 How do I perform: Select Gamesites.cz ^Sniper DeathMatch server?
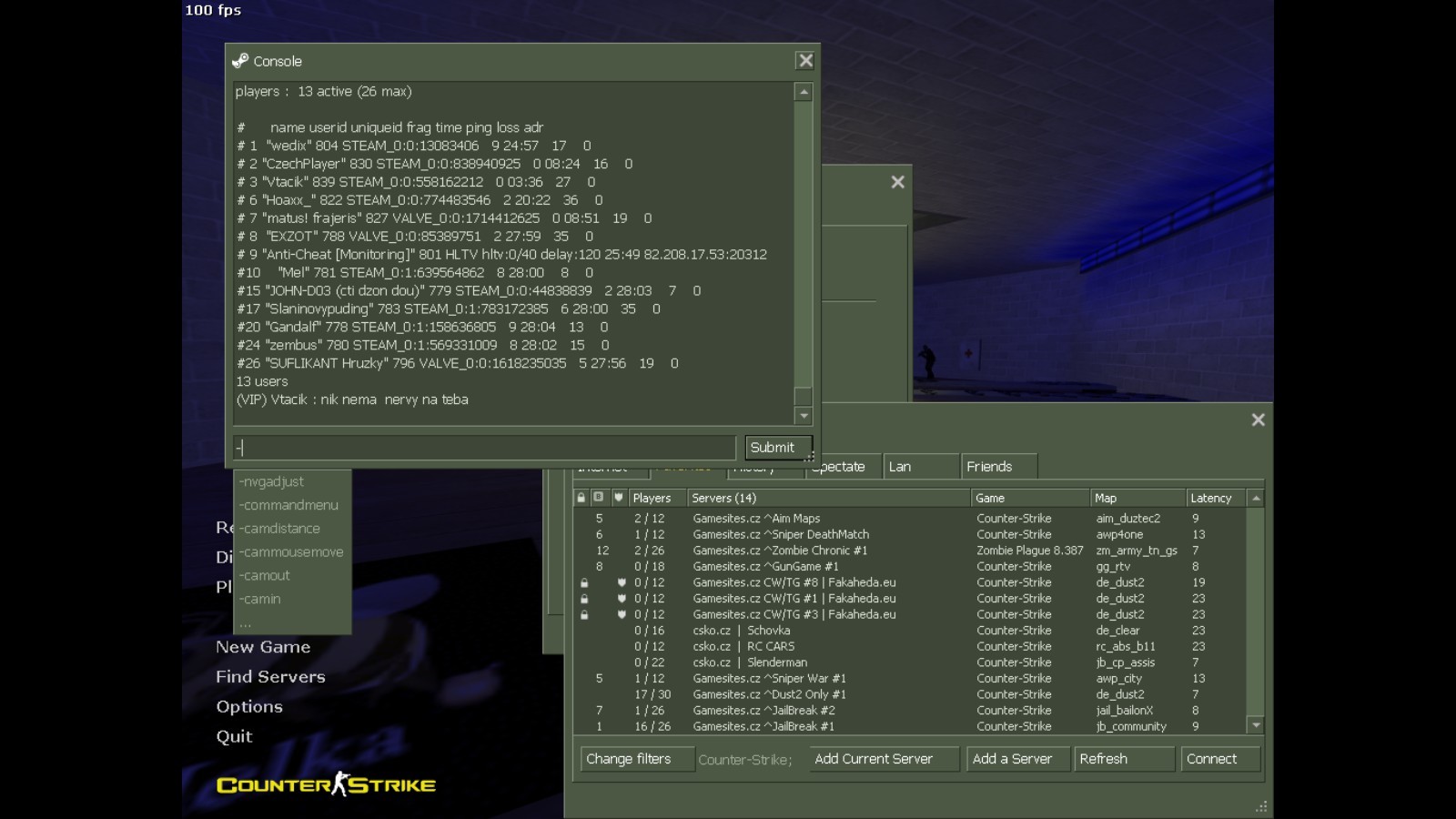pos(910,535)
